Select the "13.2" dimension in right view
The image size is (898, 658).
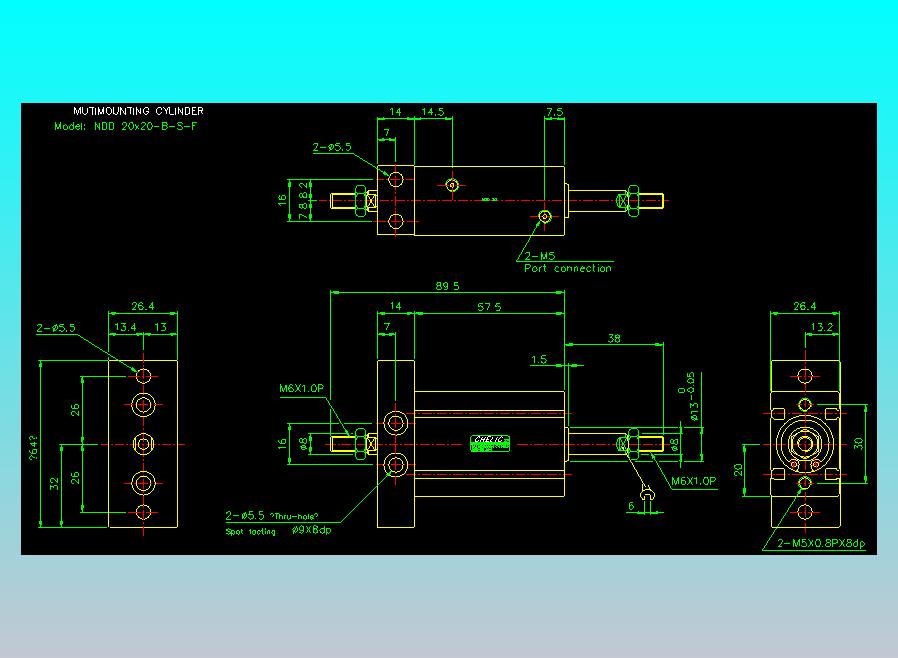click(x=822, y=327)
